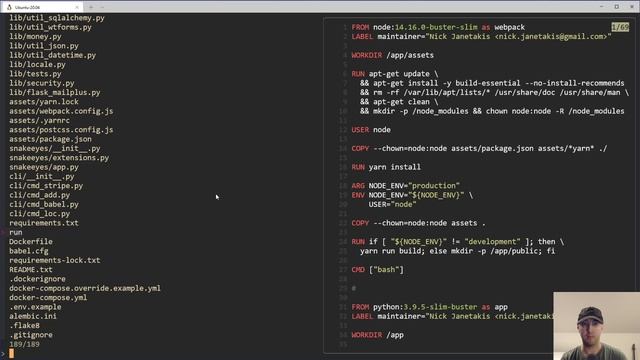The width and height of the screenshot is (640, 360).
Task: Select lib/util_json.py in the list
Action: (x=44, y=46)
